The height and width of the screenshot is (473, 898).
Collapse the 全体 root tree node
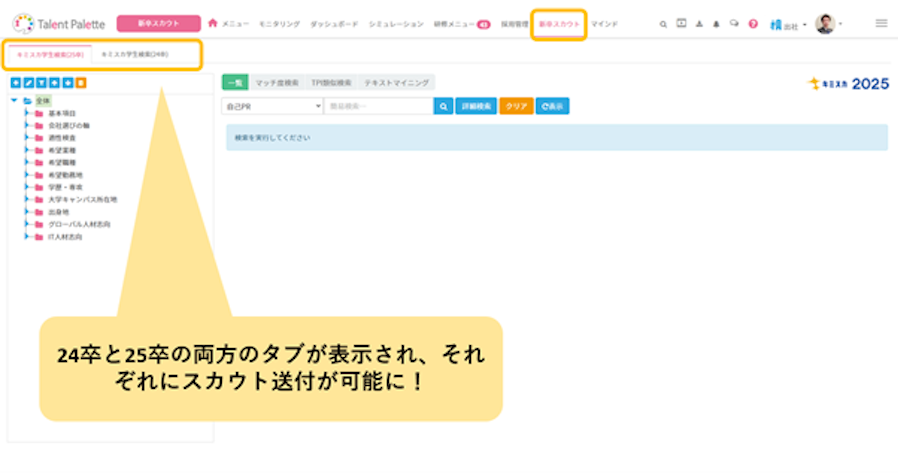(x=14, y=100)
